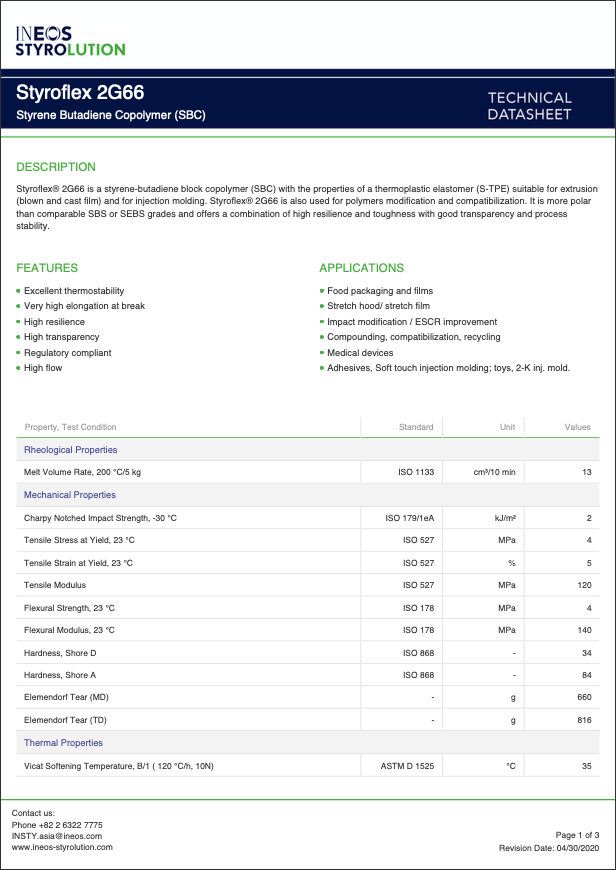Click the ISO 179/1eA standard cell
Viewport: 616px width, 870px height.
tap(410, 518)
